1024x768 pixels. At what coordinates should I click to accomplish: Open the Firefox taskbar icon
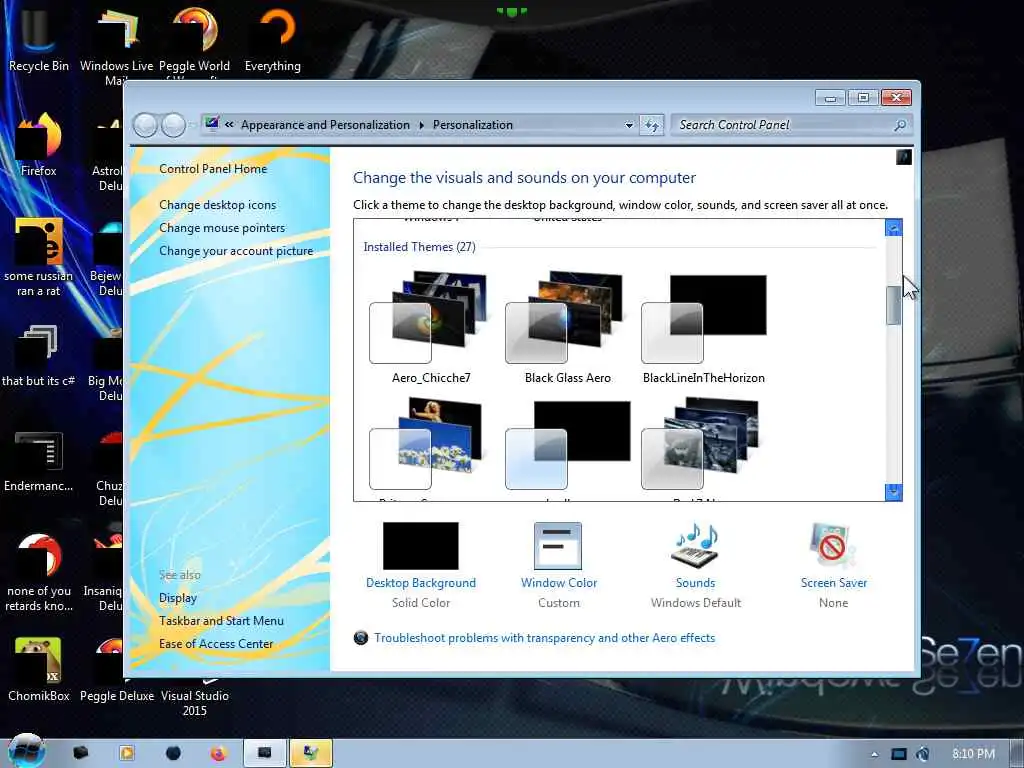[x=218, y=754]
